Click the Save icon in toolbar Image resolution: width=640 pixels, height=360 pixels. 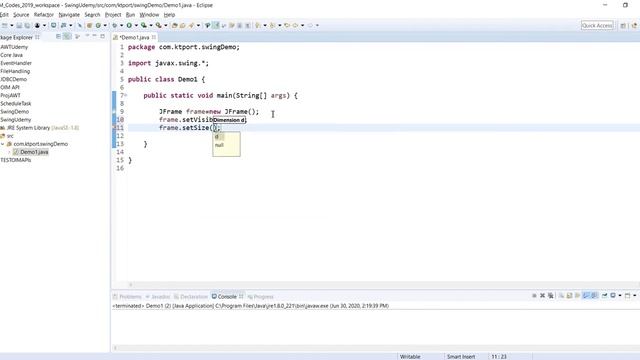pos(19,25)
